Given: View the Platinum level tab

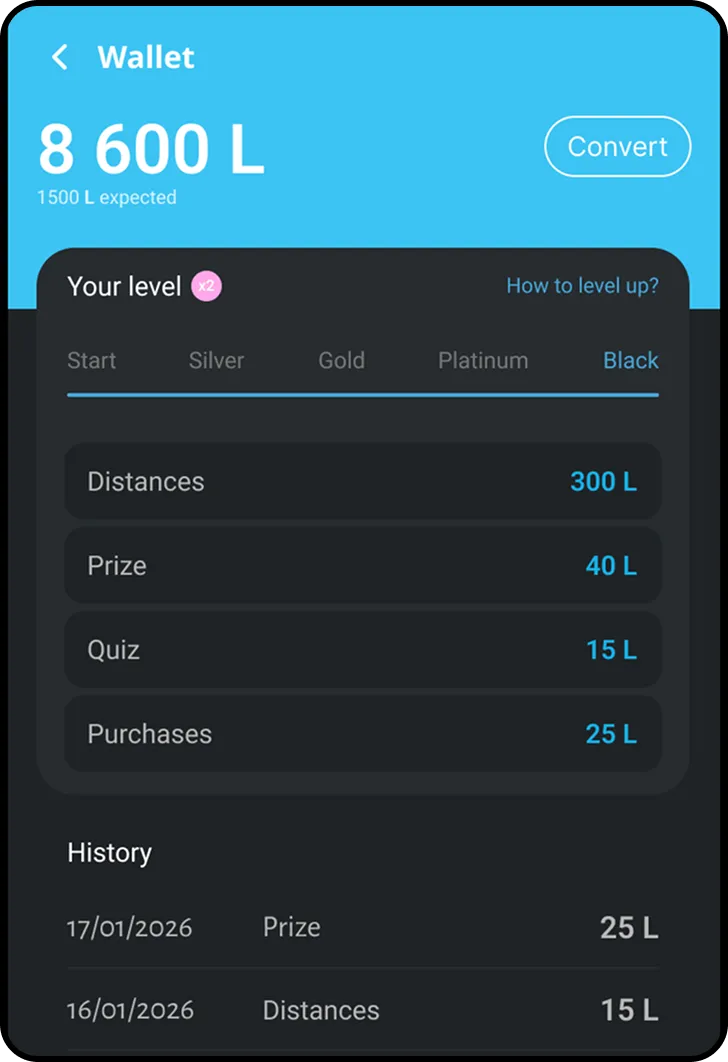Looking at the screenshot, I should click(483, 360).
